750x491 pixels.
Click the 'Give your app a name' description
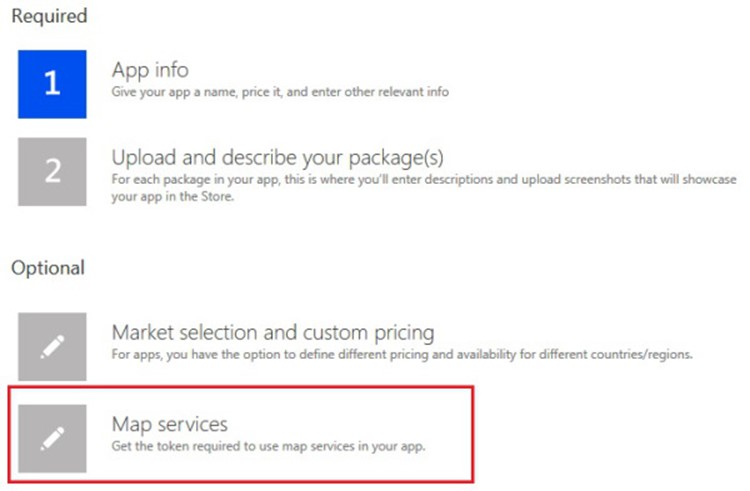point(280,92)
